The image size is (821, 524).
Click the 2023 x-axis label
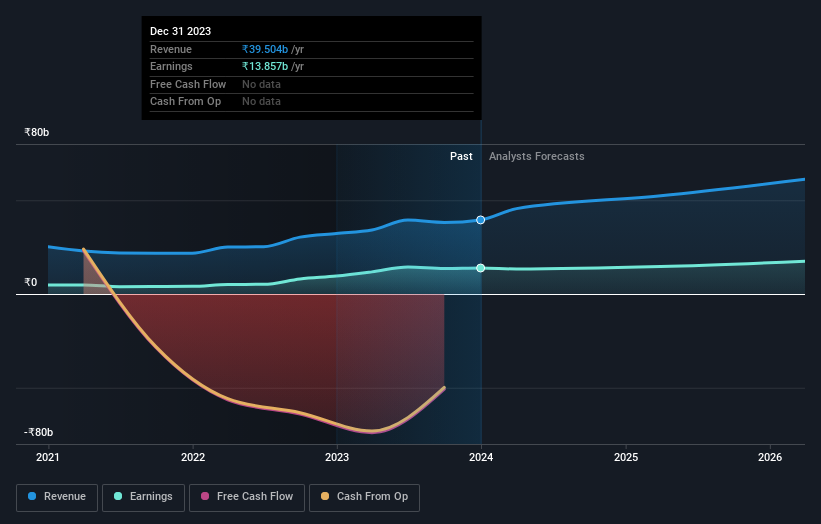337,457
